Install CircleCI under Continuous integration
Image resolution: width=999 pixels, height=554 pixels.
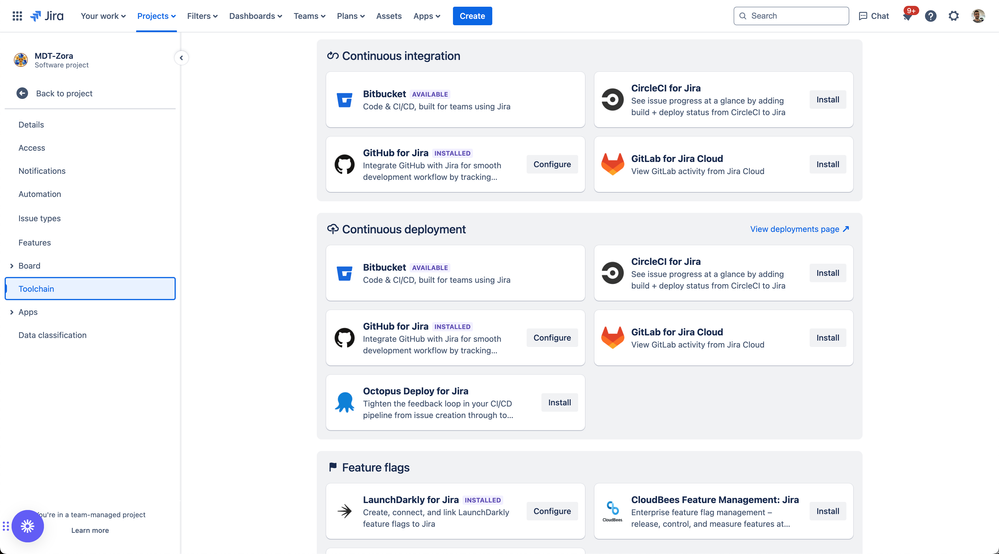click(828, 99)
